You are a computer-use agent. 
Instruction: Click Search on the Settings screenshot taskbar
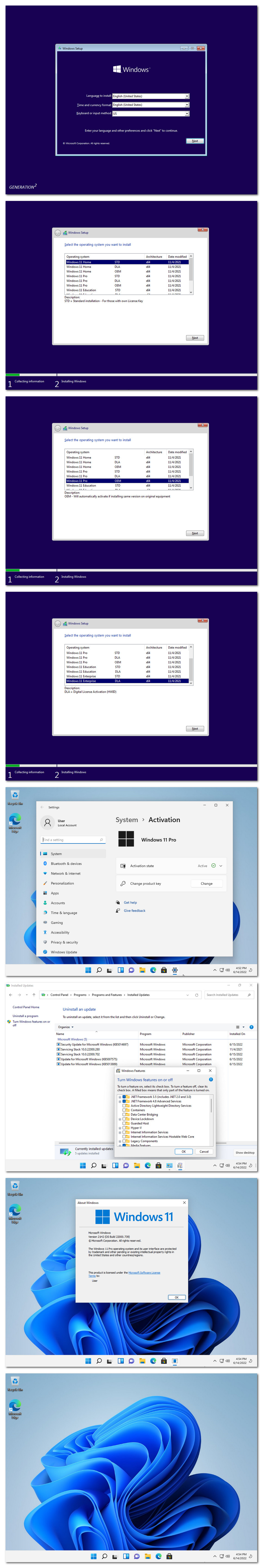tap(99, 970)
